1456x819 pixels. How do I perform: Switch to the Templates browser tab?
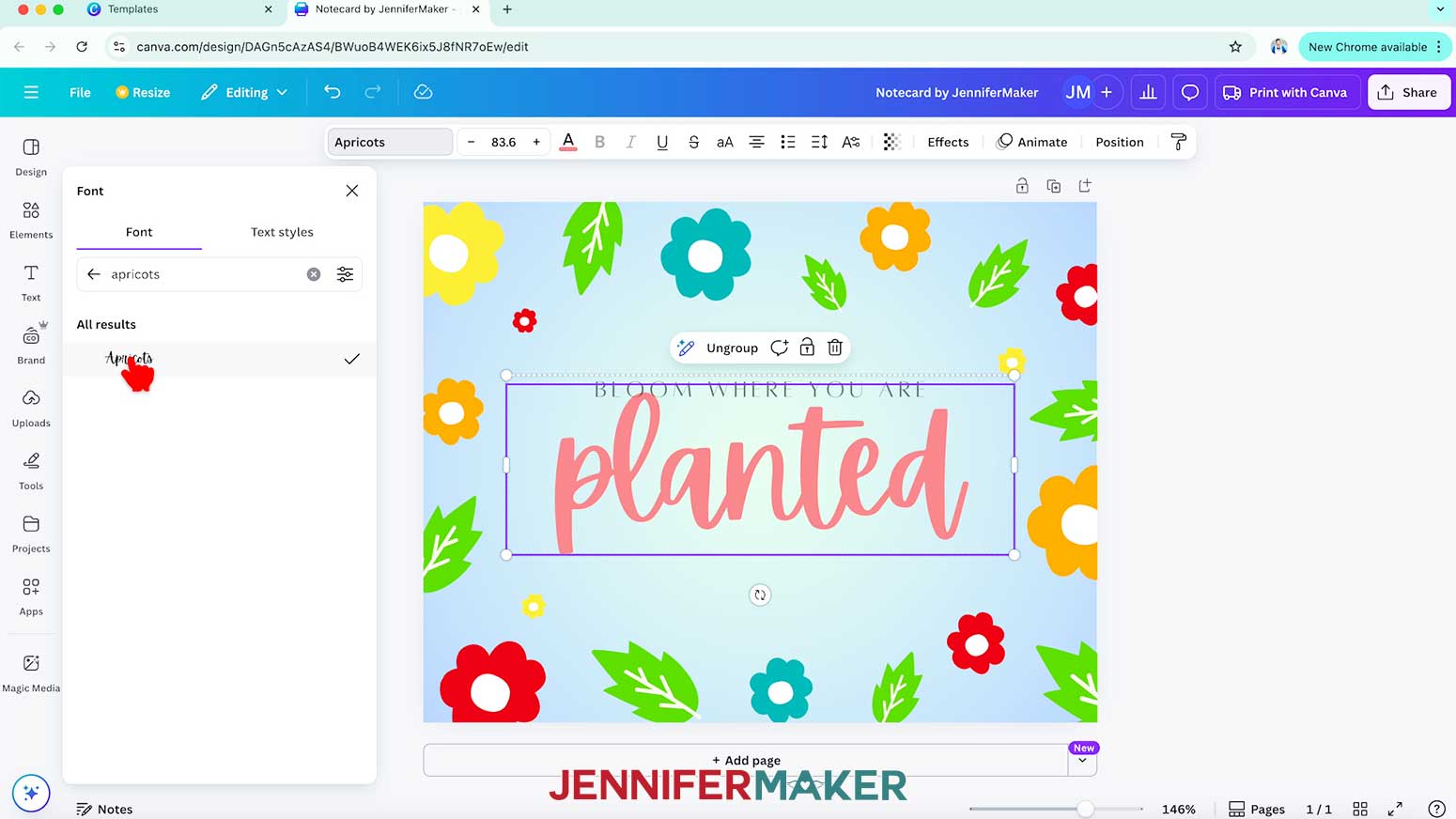click(x=178, y=9)
